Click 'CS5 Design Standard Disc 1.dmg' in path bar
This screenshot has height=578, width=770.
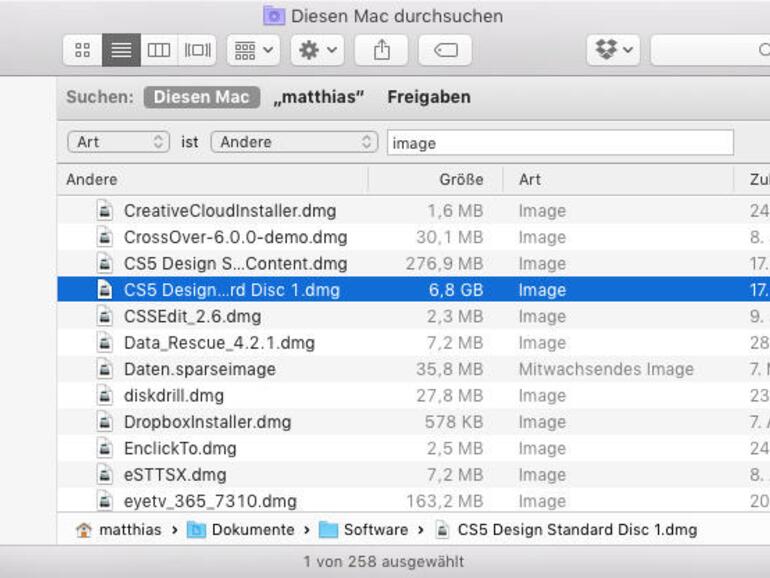pyautogui.click(x=566, y=530)
